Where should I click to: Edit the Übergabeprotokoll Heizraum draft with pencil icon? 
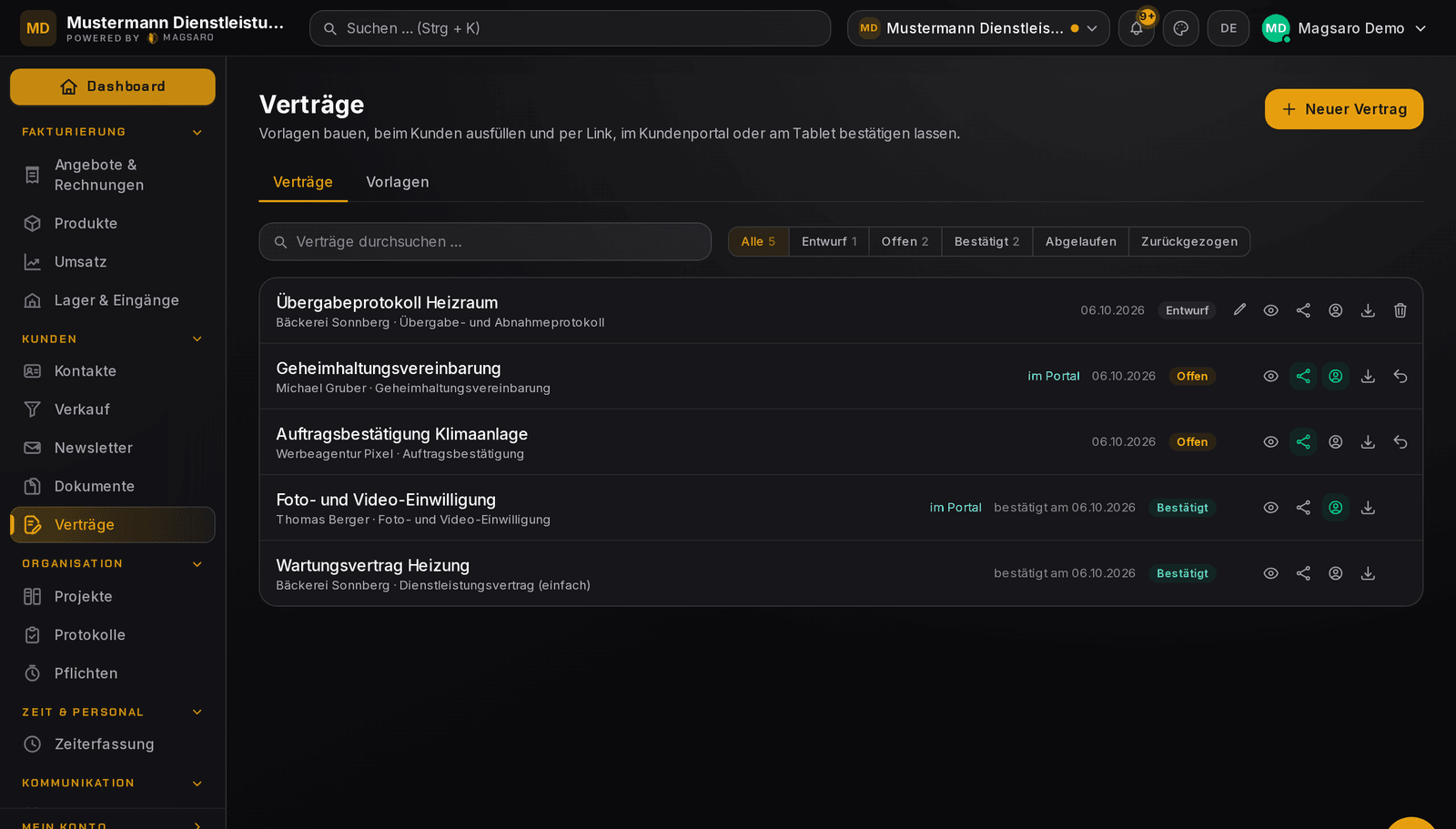coord(1239,310)
